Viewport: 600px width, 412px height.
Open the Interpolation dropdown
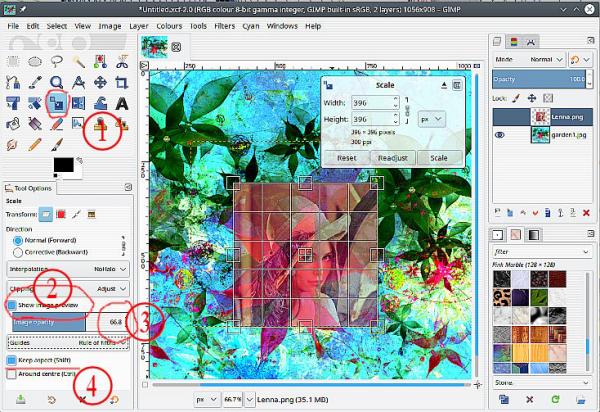click(x=68, y=269)
